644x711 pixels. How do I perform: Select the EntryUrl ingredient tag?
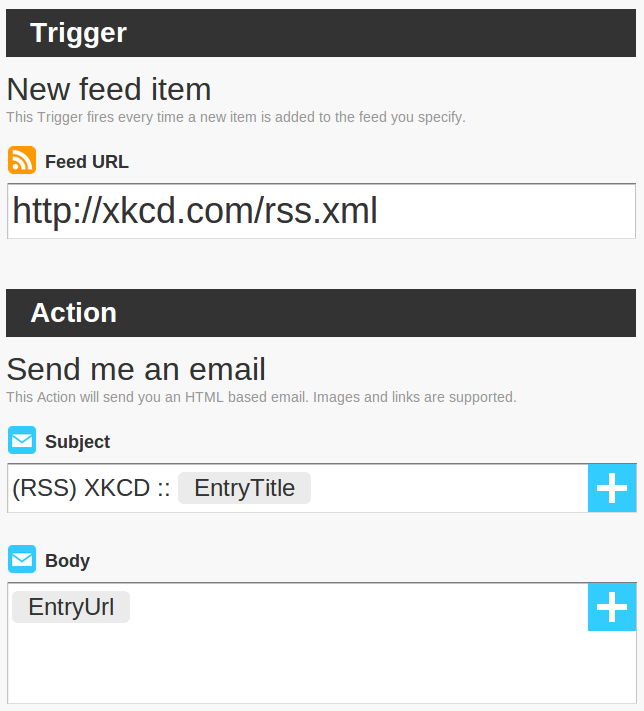[71, 607]
